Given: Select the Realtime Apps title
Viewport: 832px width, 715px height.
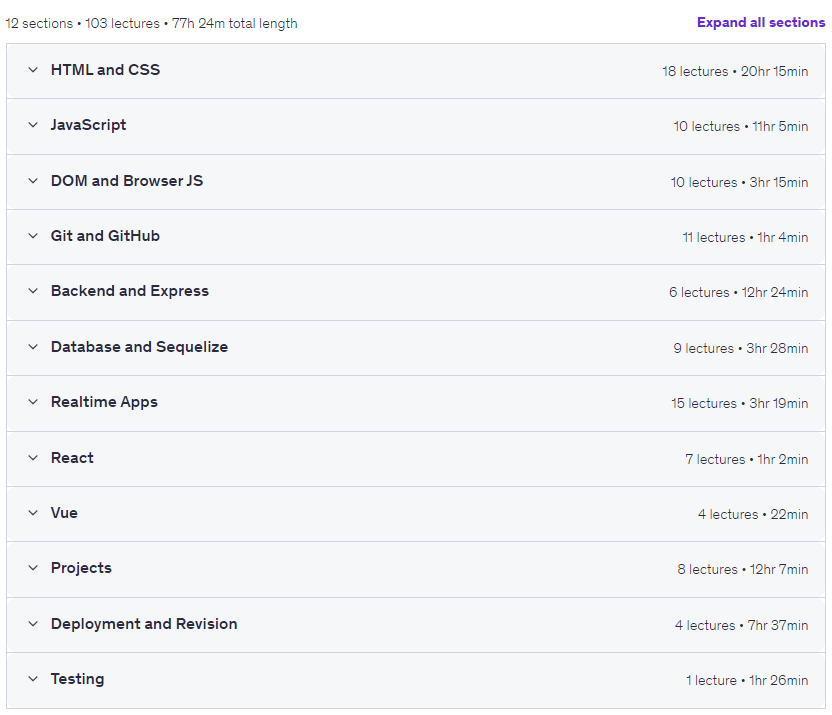Looking at the screenshot, I should pyautogui.click(x=104, y=402).
